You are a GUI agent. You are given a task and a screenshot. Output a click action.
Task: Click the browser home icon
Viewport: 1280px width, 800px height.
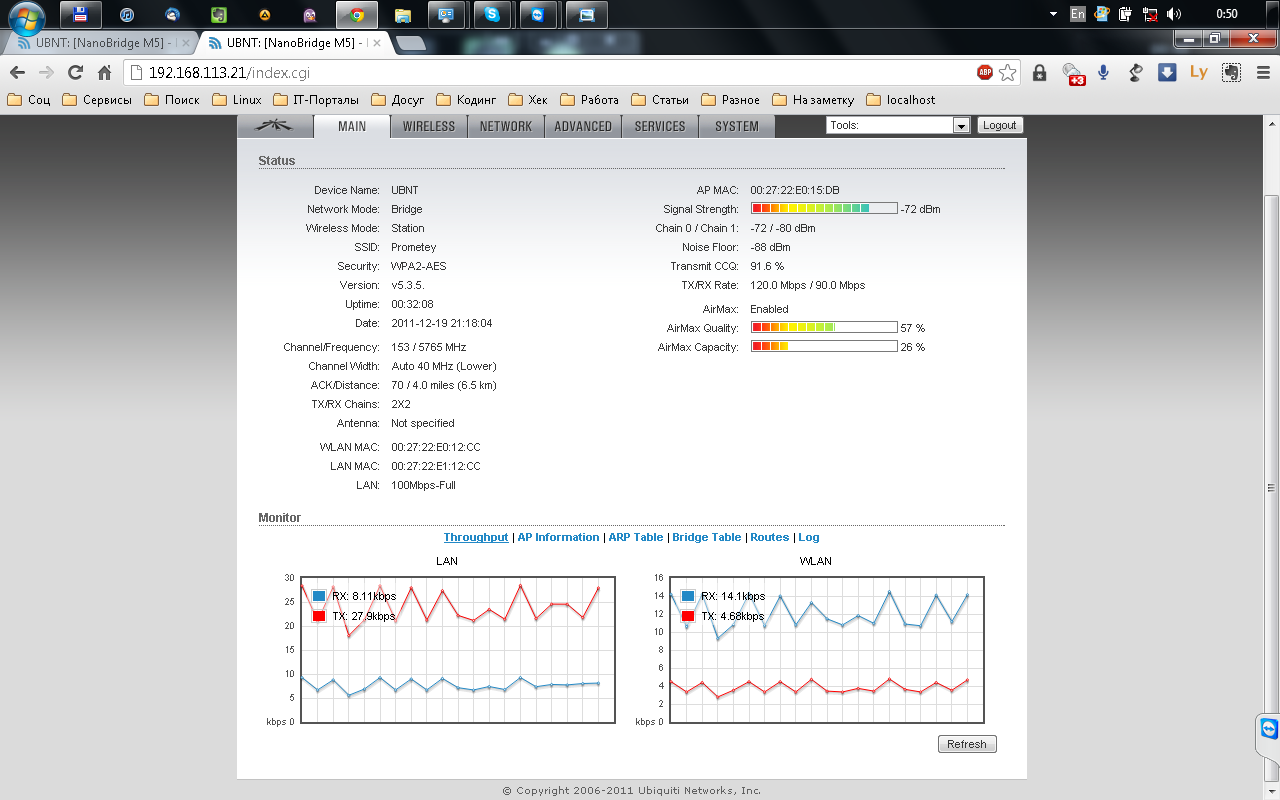(x=104, y=72)
